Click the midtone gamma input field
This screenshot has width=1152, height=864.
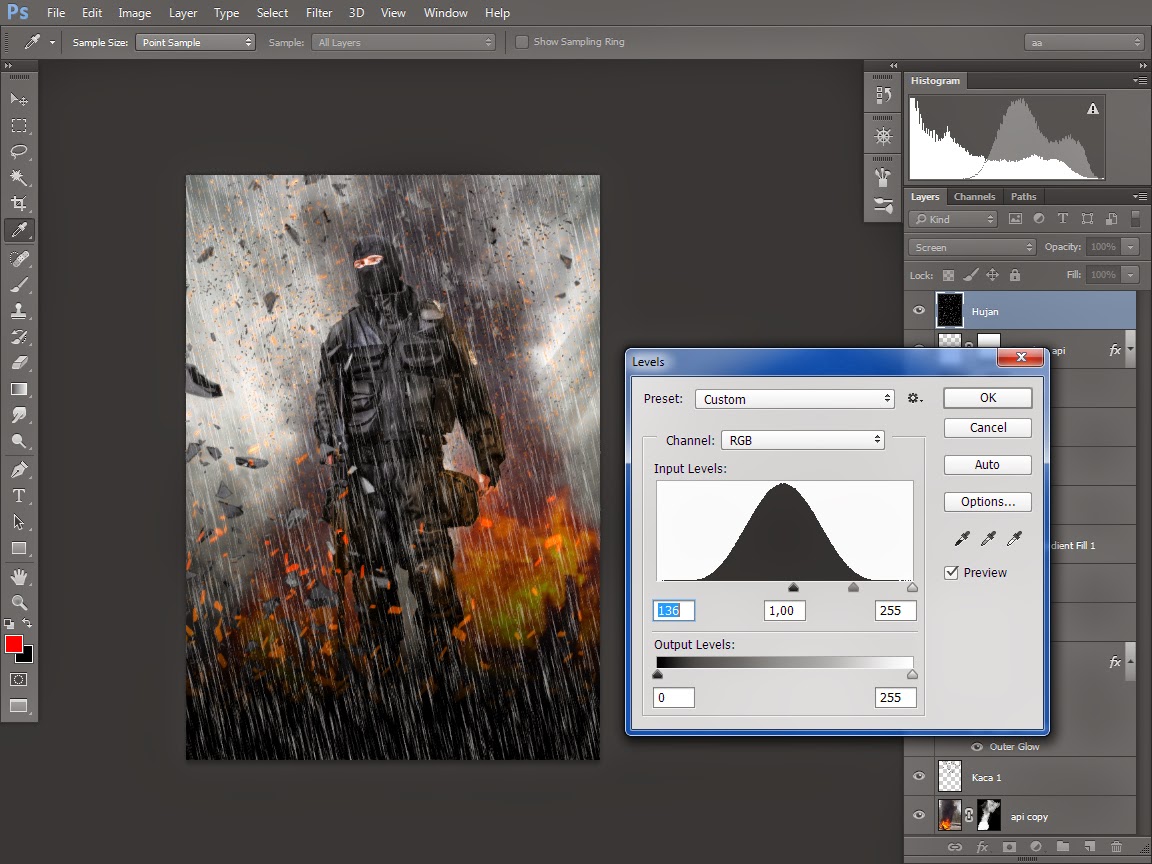pos(784,611)
